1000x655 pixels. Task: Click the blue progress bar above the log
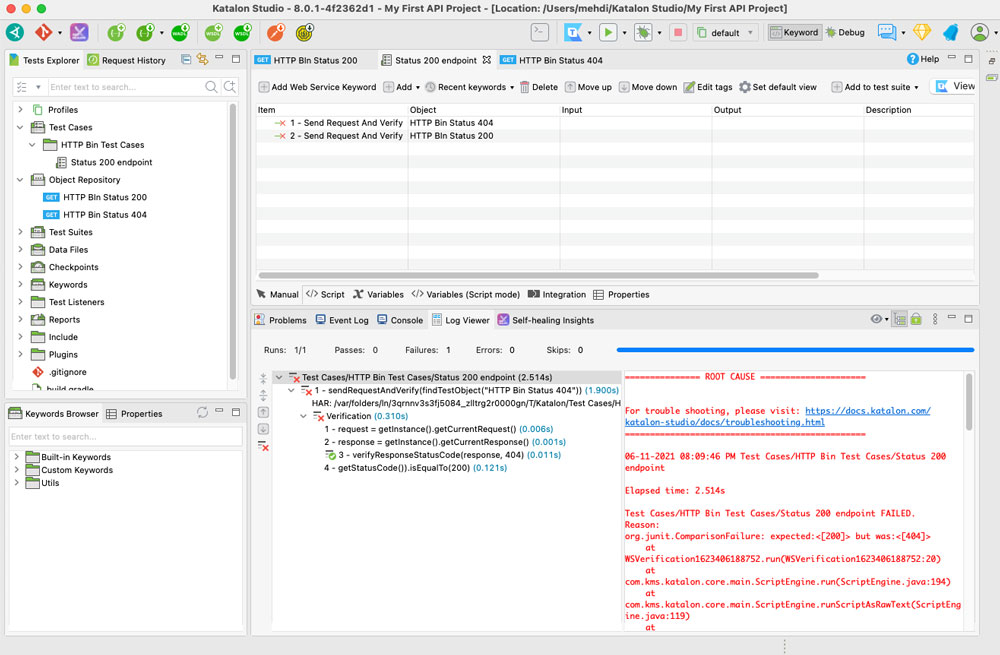(795, 349)
